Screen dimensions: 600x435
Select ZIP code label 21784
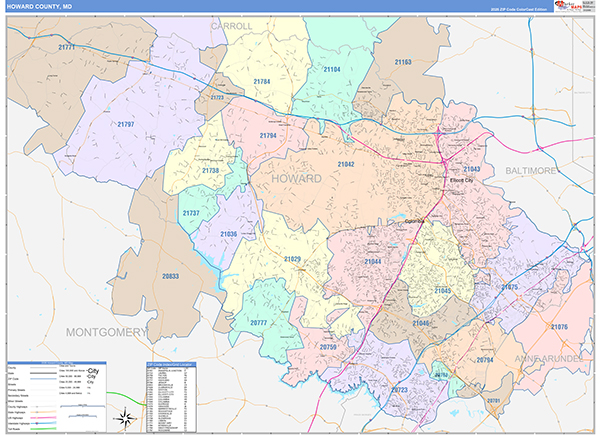tap(262, 81)
